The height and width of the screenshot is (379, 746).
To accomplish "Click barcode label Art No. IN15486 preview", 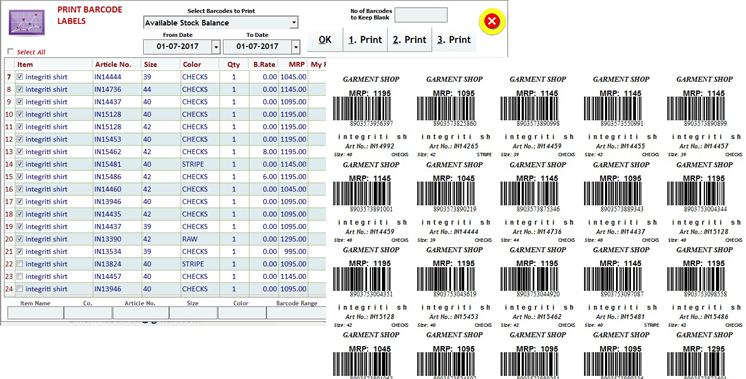I will pos(704,316).
